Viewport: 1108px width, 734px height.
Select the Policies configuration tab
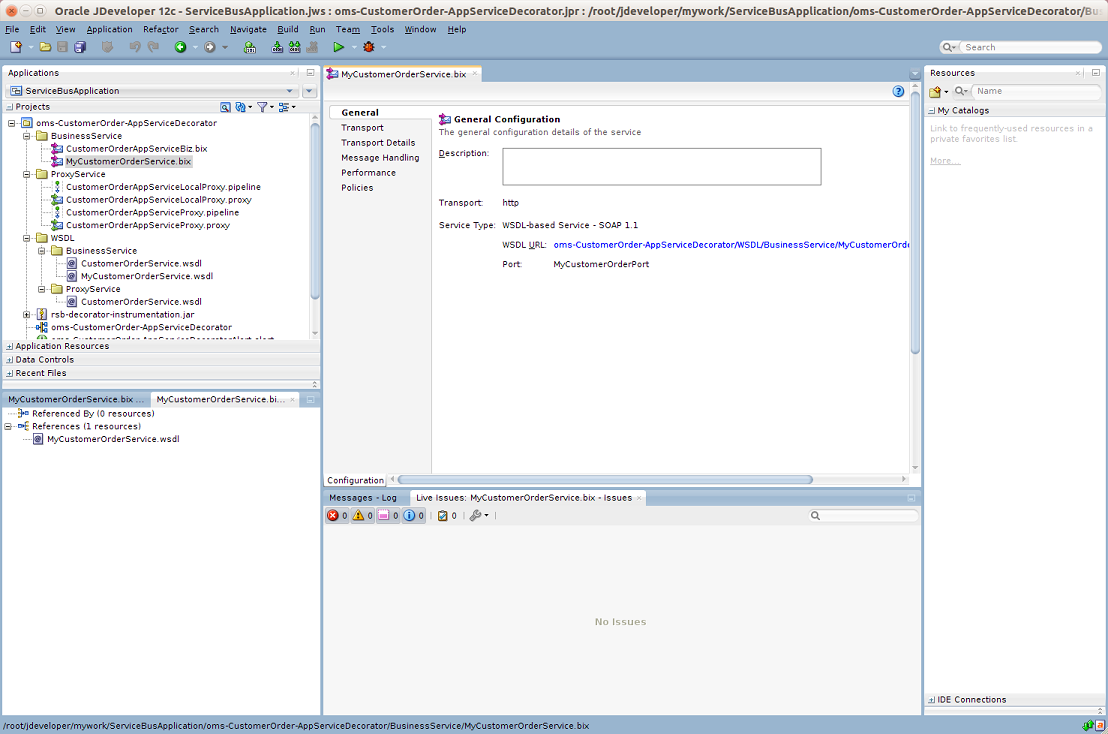(357, 188)
